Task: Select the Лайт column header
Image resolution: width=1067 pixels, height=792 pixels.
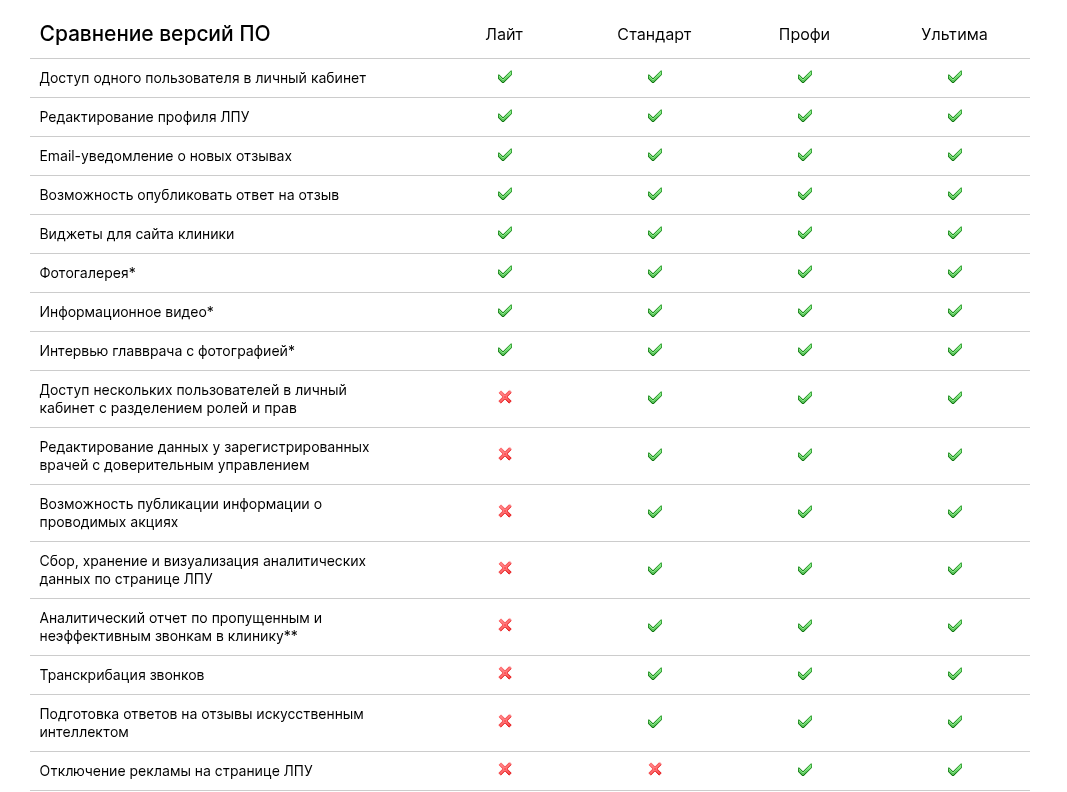Action: coord(504,34)
